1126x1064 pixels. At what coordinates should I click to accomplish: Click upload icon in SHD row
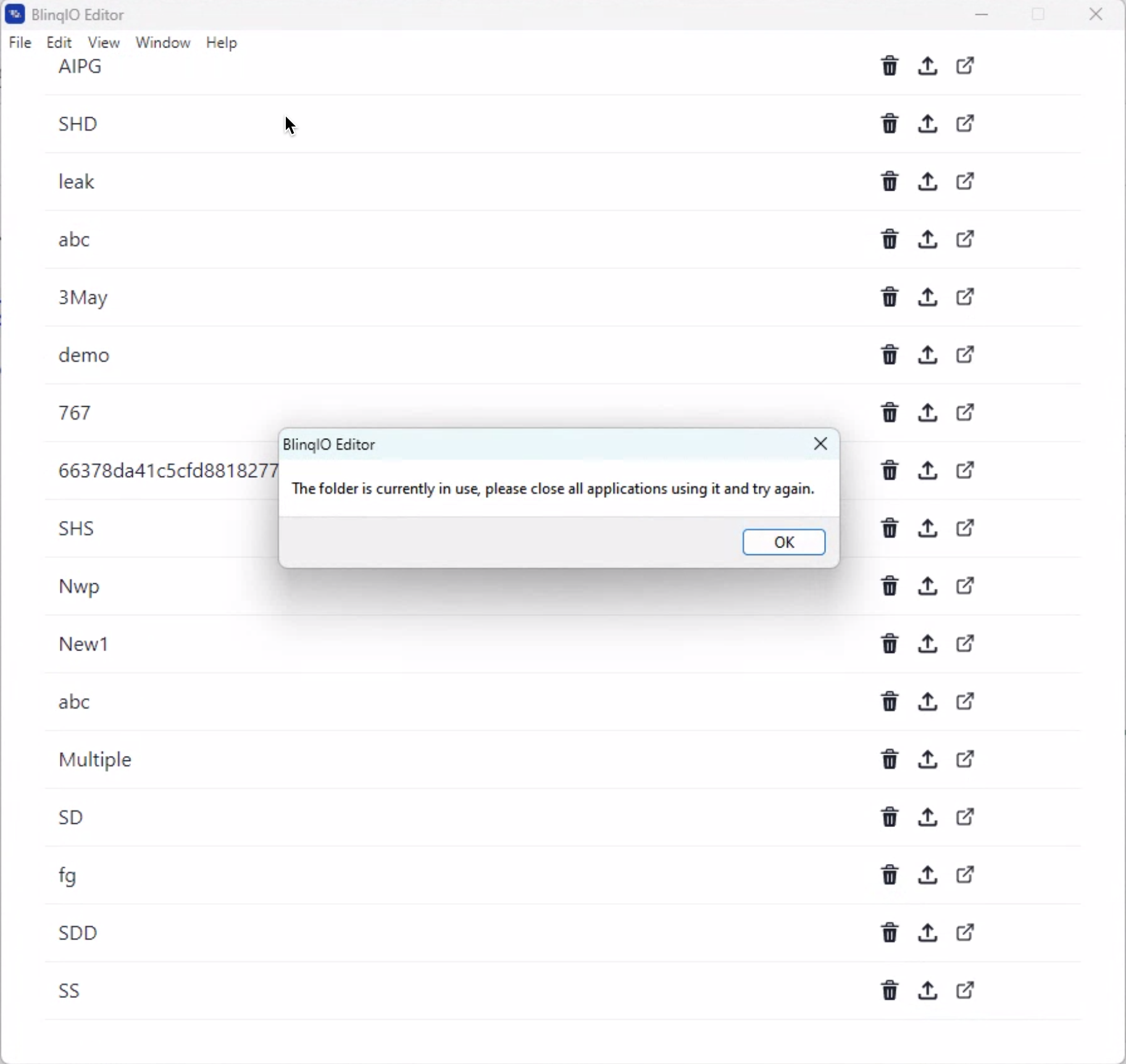(x=927, y=124)
